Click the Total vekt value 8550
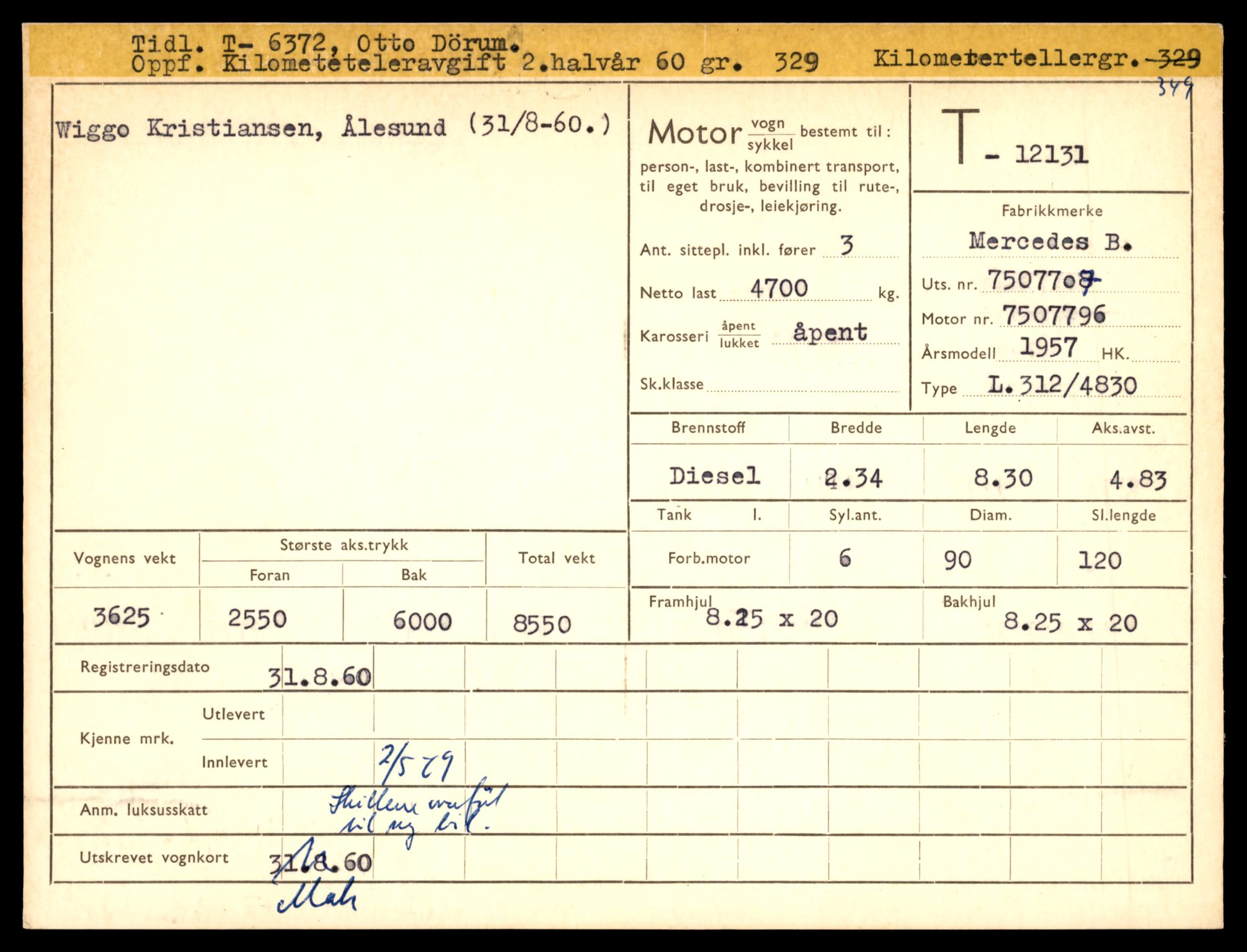Viewport: 1247px width, 952px height. pyautogui.click(x=542, y=624)
